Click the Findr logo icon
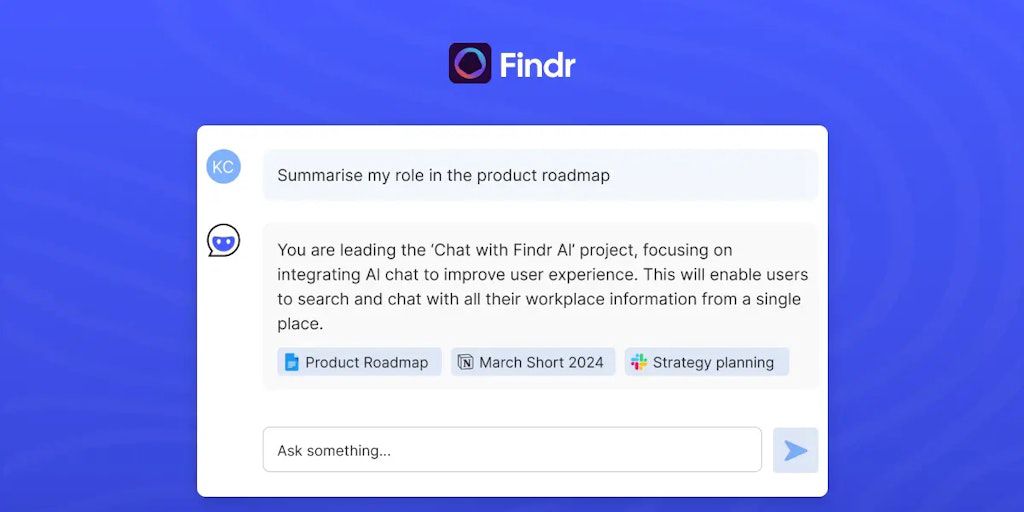The width and height of the screenshot is (1024, 512). (470, 64)
